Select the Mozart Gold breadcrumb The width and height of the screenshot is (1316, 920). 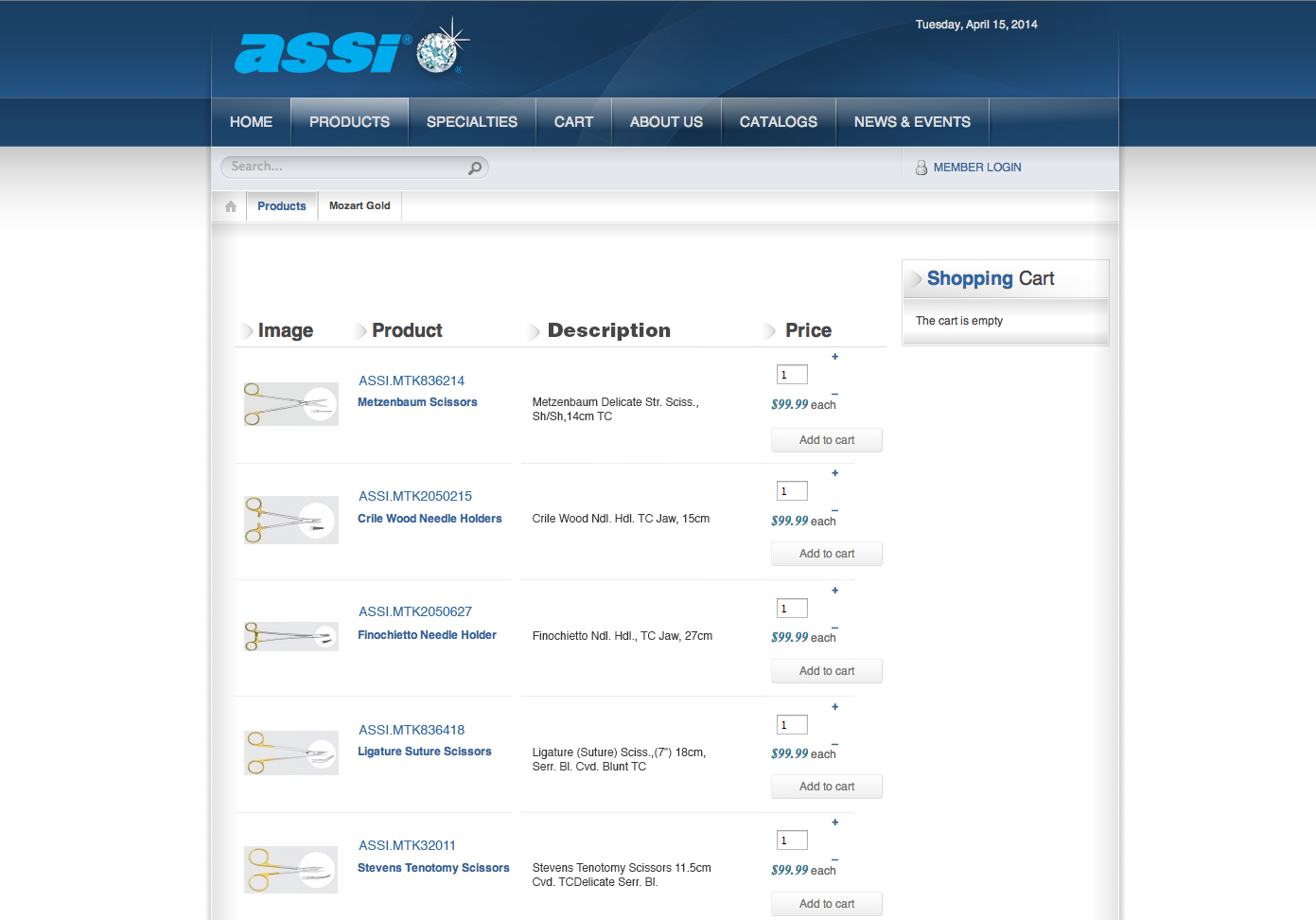[x=360, y=205]
